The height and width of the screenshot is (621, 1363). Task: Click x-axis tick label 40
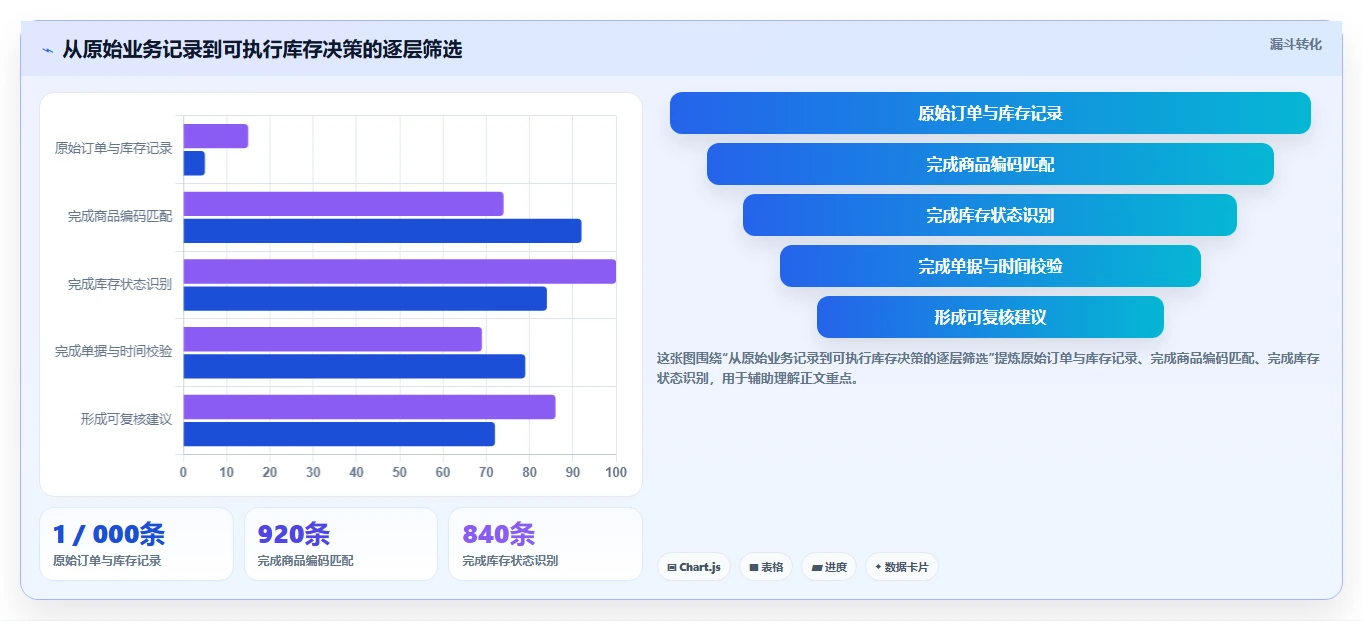(x=356, y=472)
